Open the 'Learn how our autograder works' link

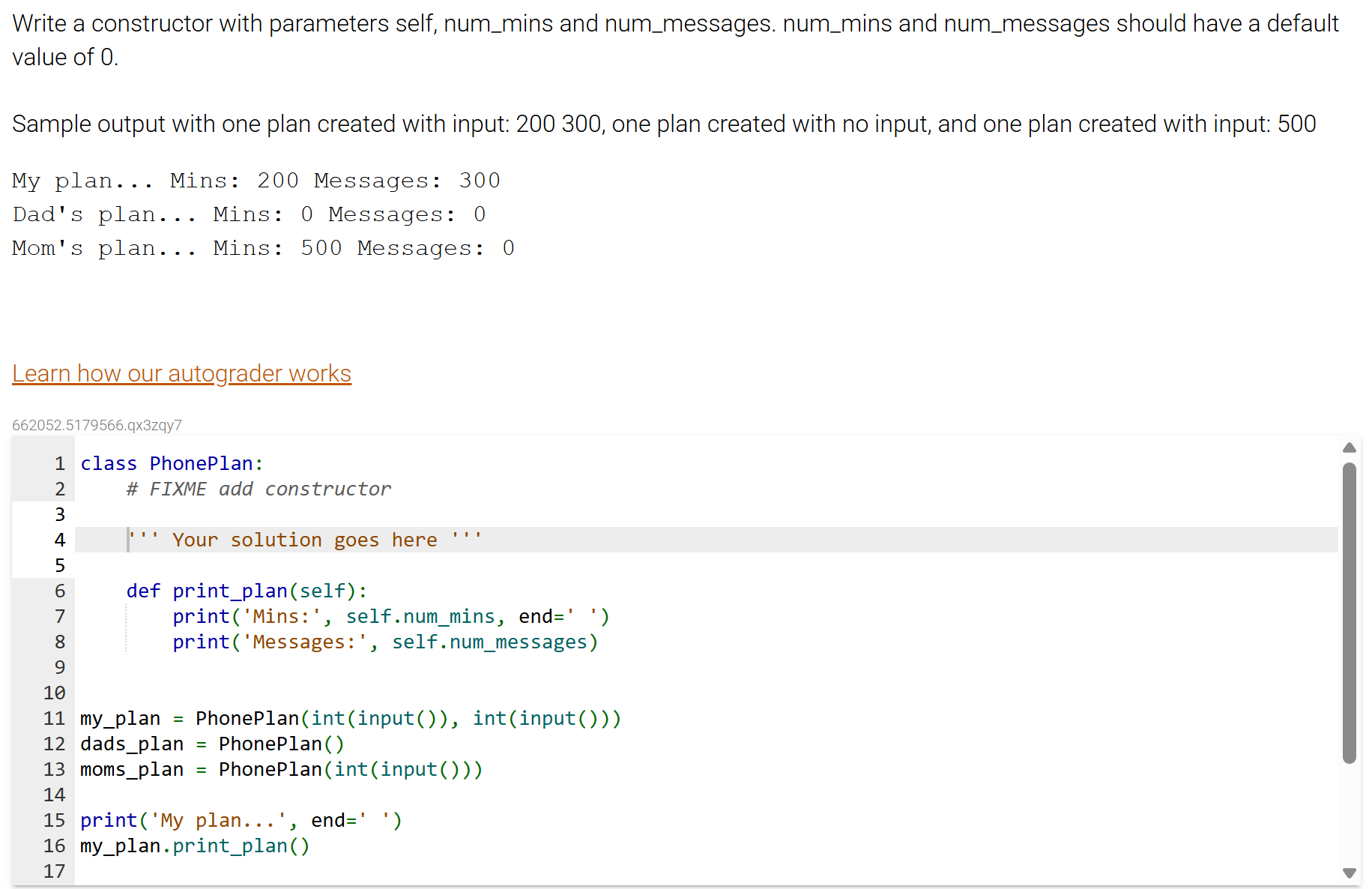[x=181, y=373]
